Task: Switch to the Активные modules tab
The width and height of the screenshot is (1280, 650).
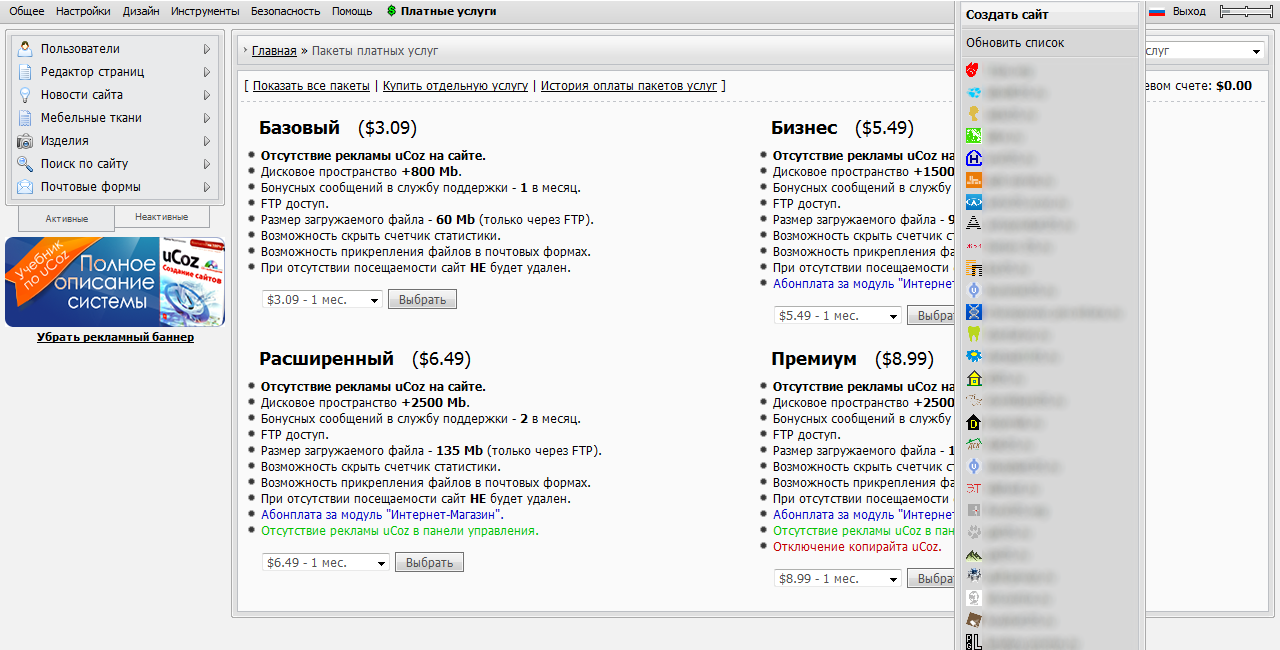Action: click(x=67, y=218)
